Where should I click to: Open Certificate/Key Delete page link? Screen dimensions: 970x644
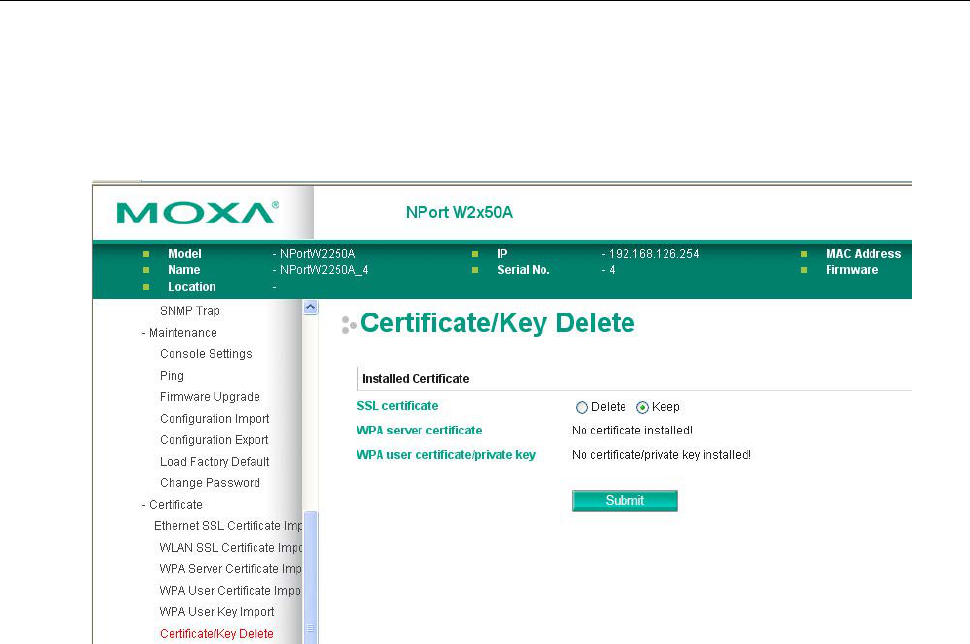(x=217, y=633)
